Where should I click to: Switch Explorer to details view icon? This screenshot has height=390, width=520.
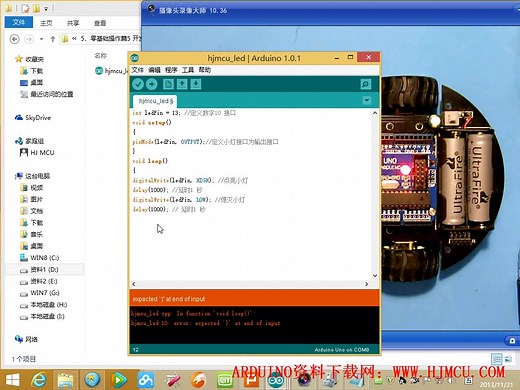(x=497, y=359)
